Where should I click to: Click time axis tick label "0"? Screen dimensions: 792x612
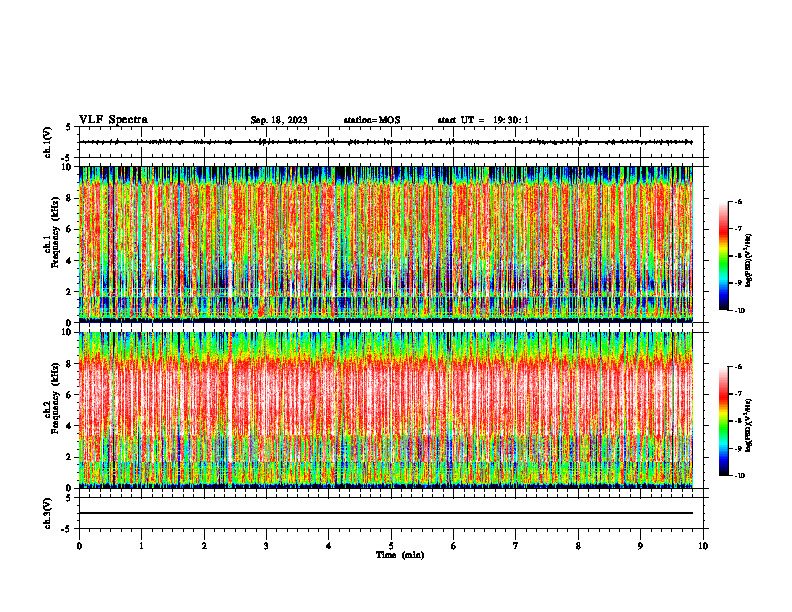coord(79,546)
